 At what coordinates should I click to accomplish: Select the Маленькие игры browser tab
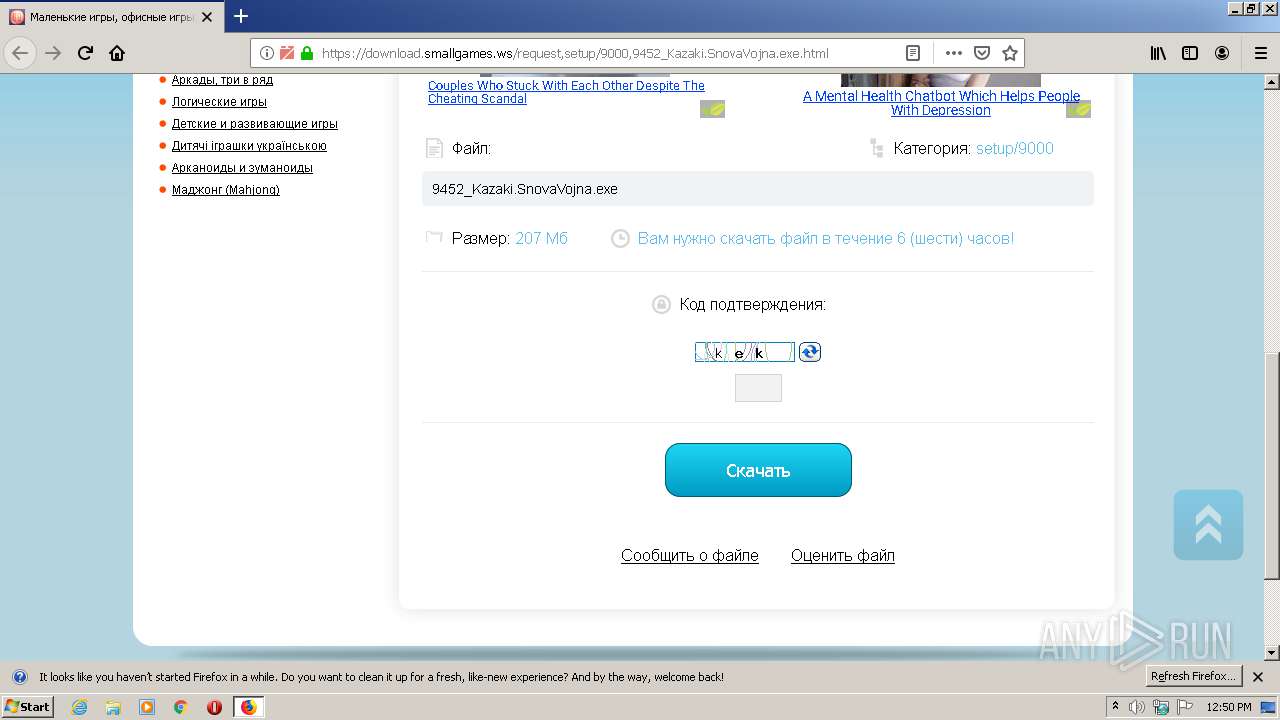110,17
